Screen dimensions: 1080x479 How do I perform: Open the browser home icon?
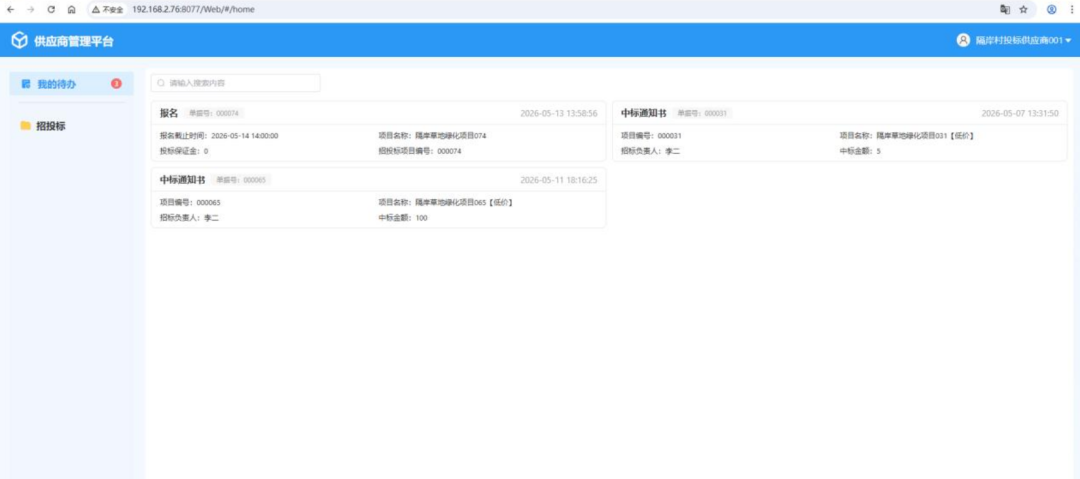pos(72,10)
